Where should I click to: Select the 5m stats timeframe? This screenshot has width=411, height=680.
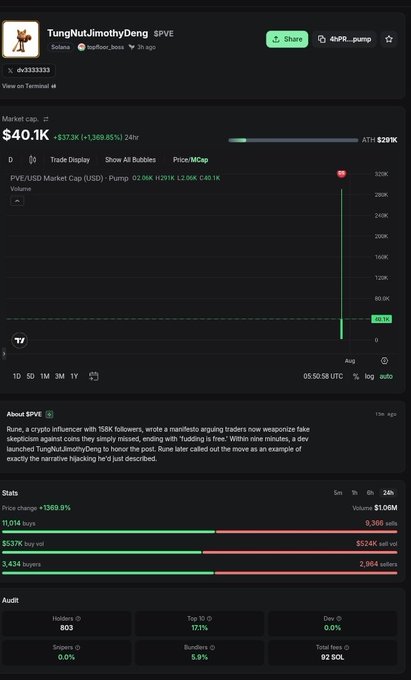click(x=338, y=493)
